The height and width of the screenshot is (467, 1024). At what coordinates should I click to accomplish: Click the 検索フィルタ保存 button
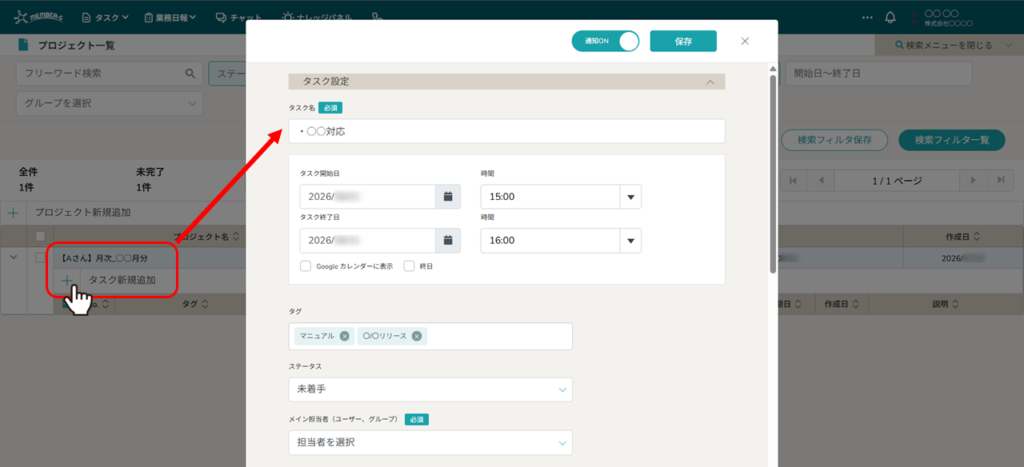click(835, 140)
